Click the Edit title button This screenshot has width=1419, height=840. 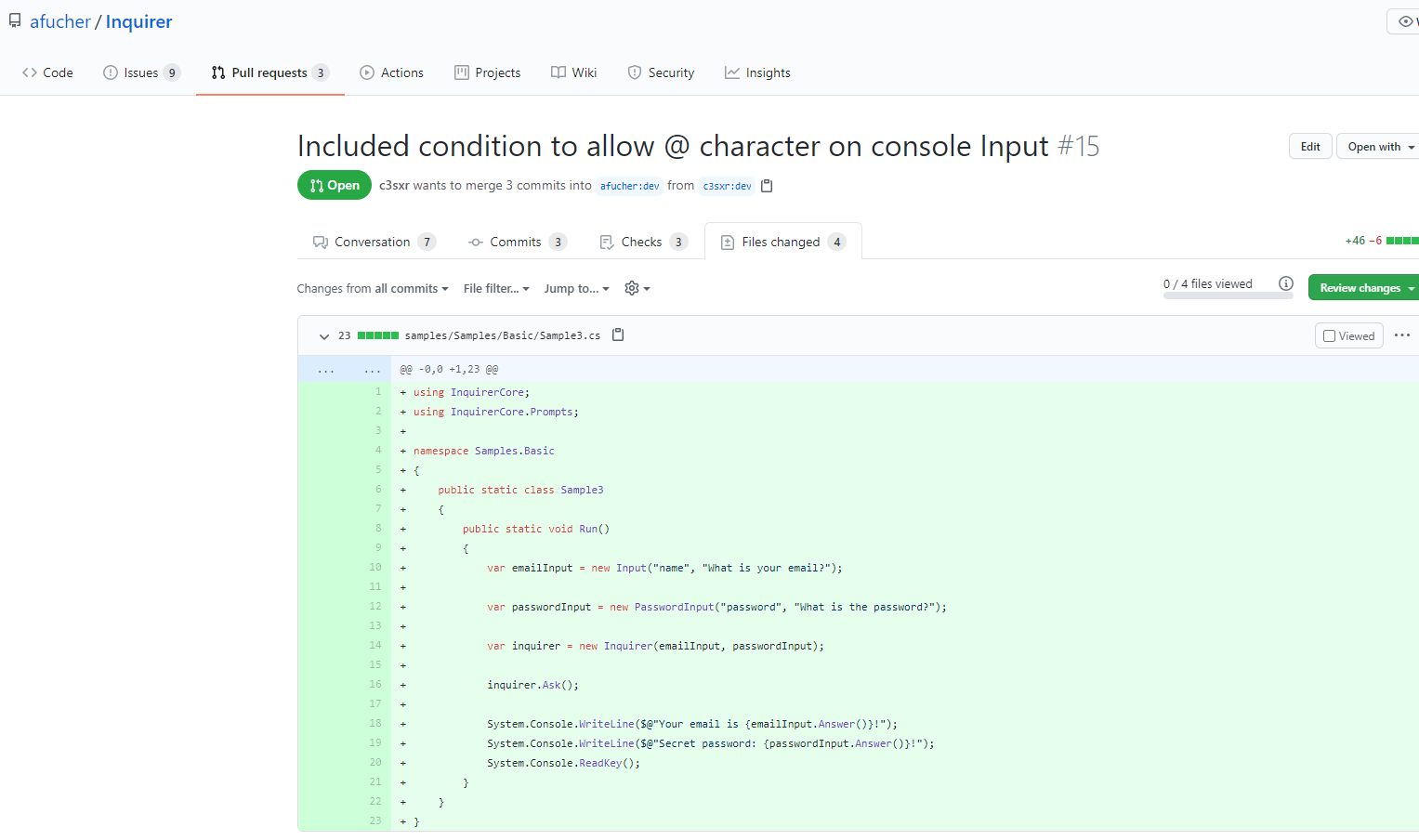[x=1310, y=147]
